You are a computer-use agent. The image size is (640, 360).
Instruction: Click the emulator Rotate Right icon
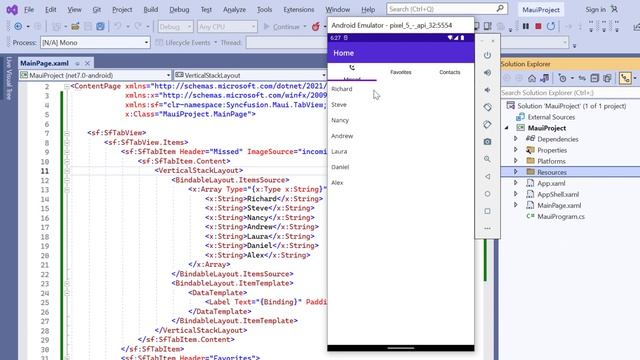[x=487, y=124]
